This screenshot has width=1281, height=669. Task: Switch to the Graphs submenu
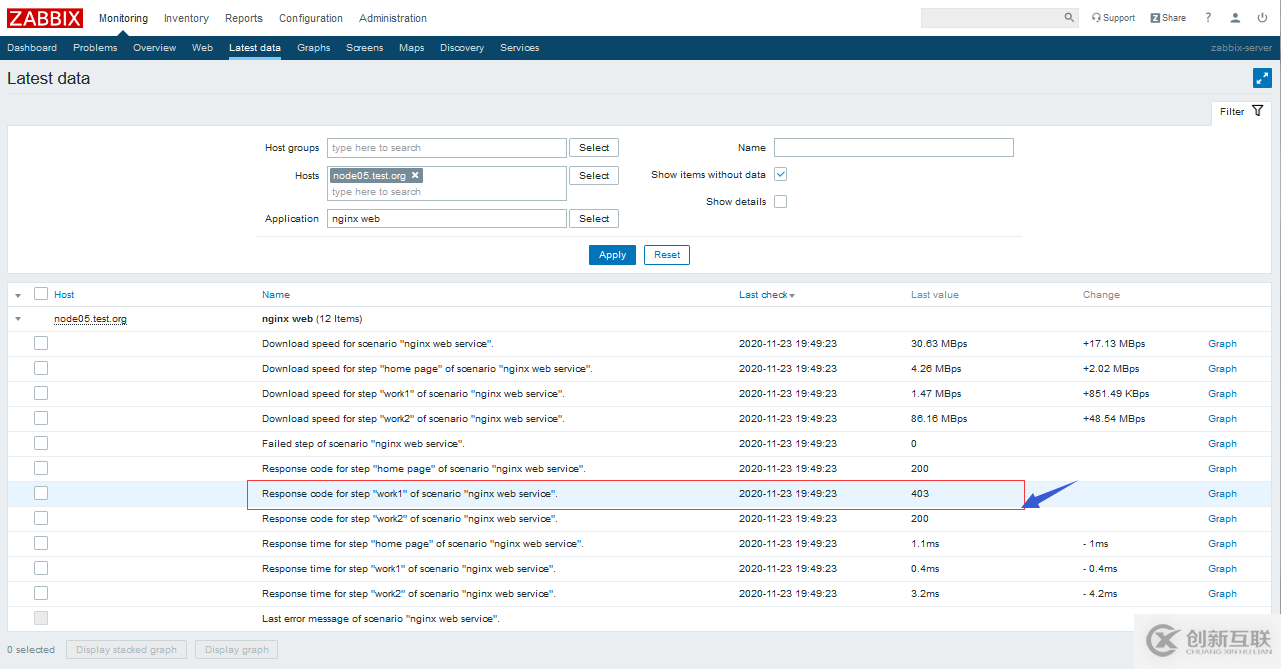pos(313,47)
